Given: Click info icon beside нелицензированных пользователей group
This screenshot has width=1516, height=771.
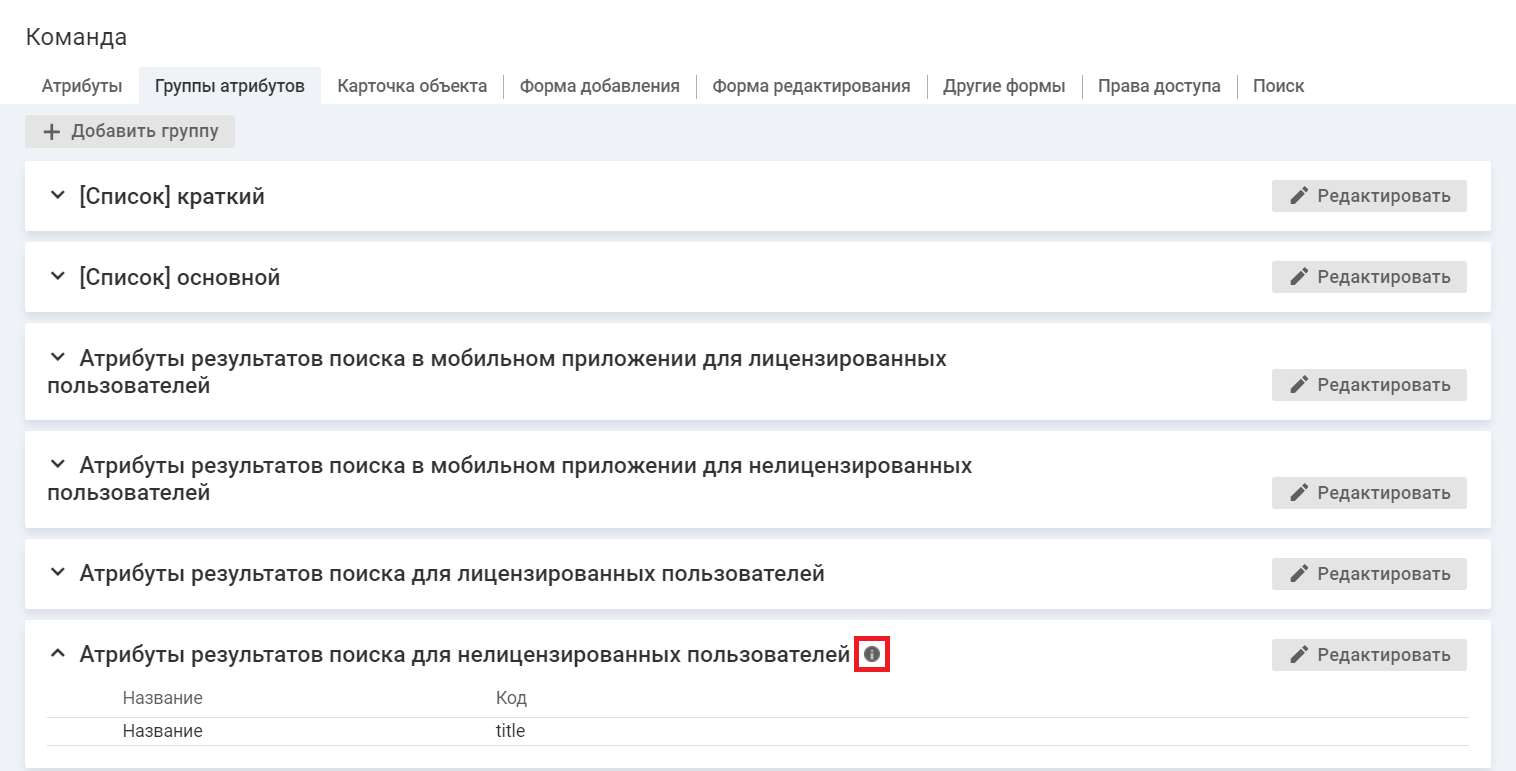Looking at the screenshot, I should [872, 655].
